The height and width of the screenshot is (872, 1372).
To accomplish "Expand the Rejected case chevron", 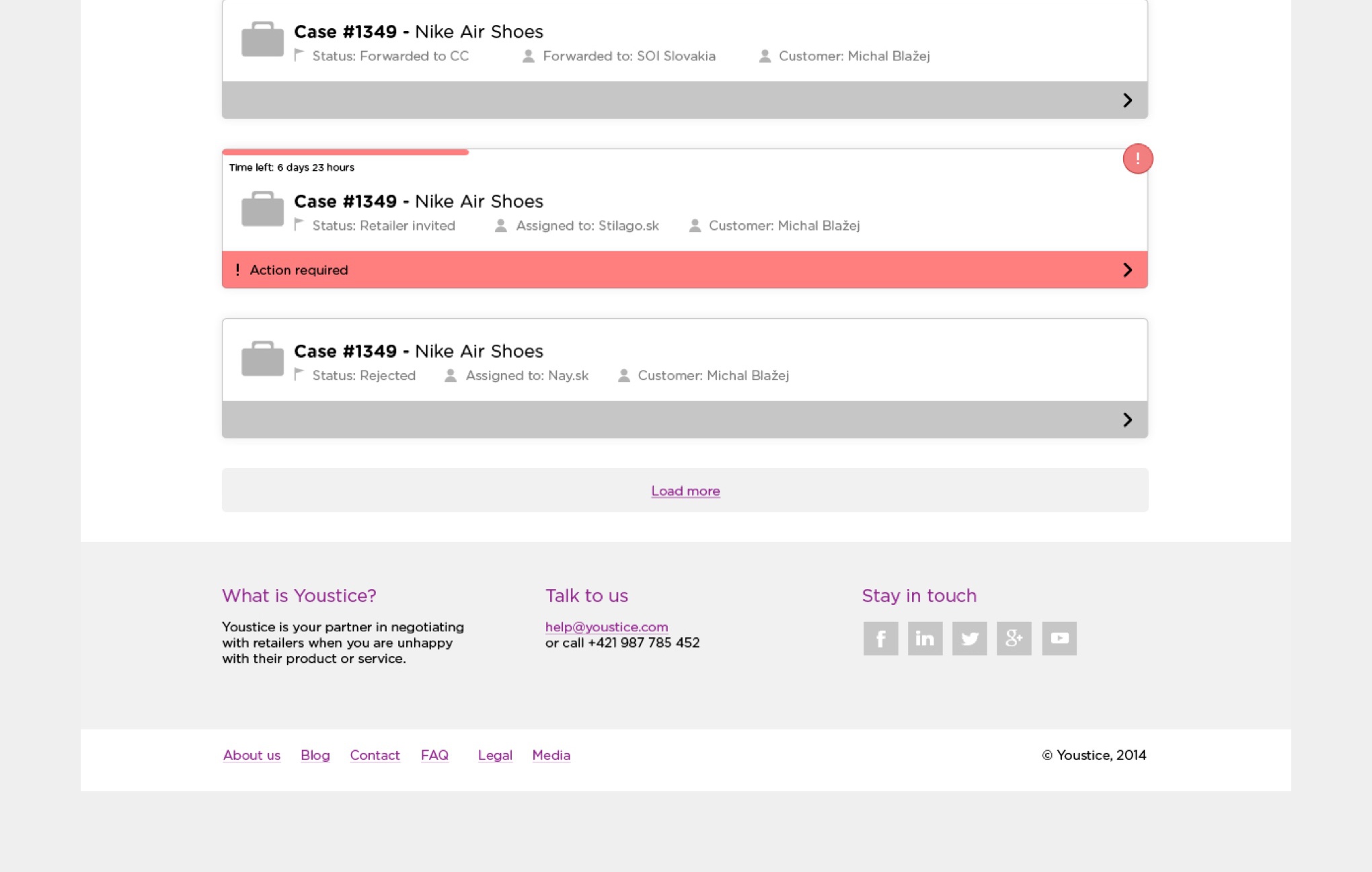I will tap(1128, 420).
